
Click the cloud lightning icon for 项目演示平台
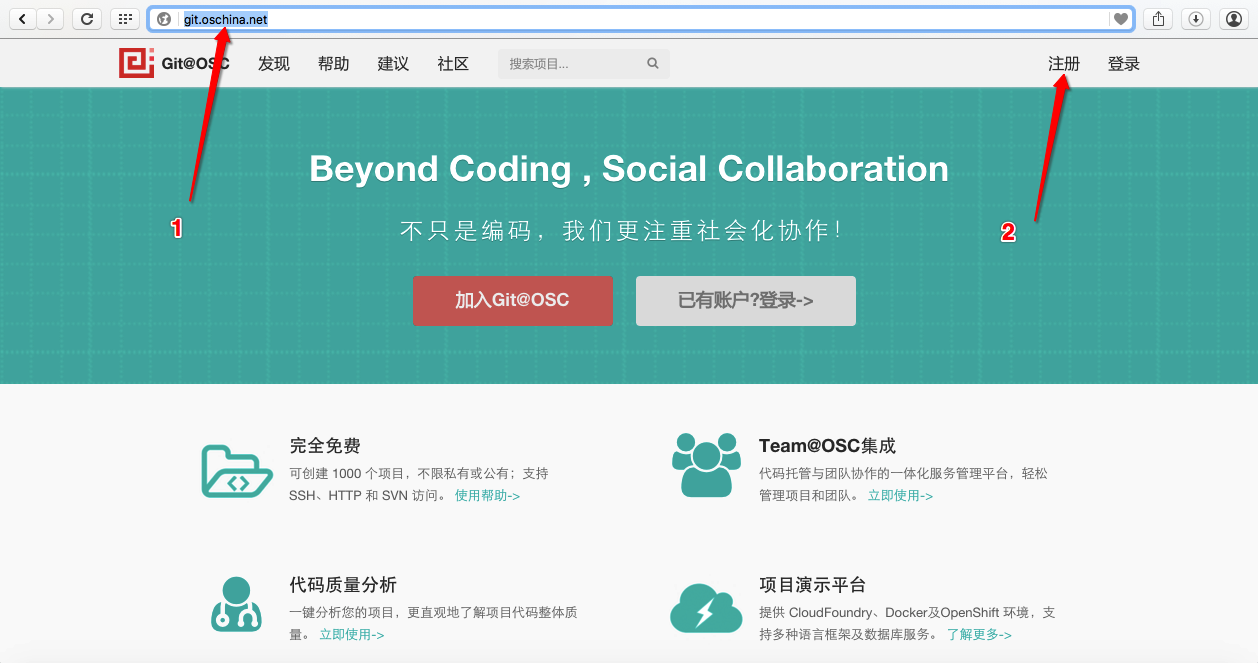tap(706, 607)
